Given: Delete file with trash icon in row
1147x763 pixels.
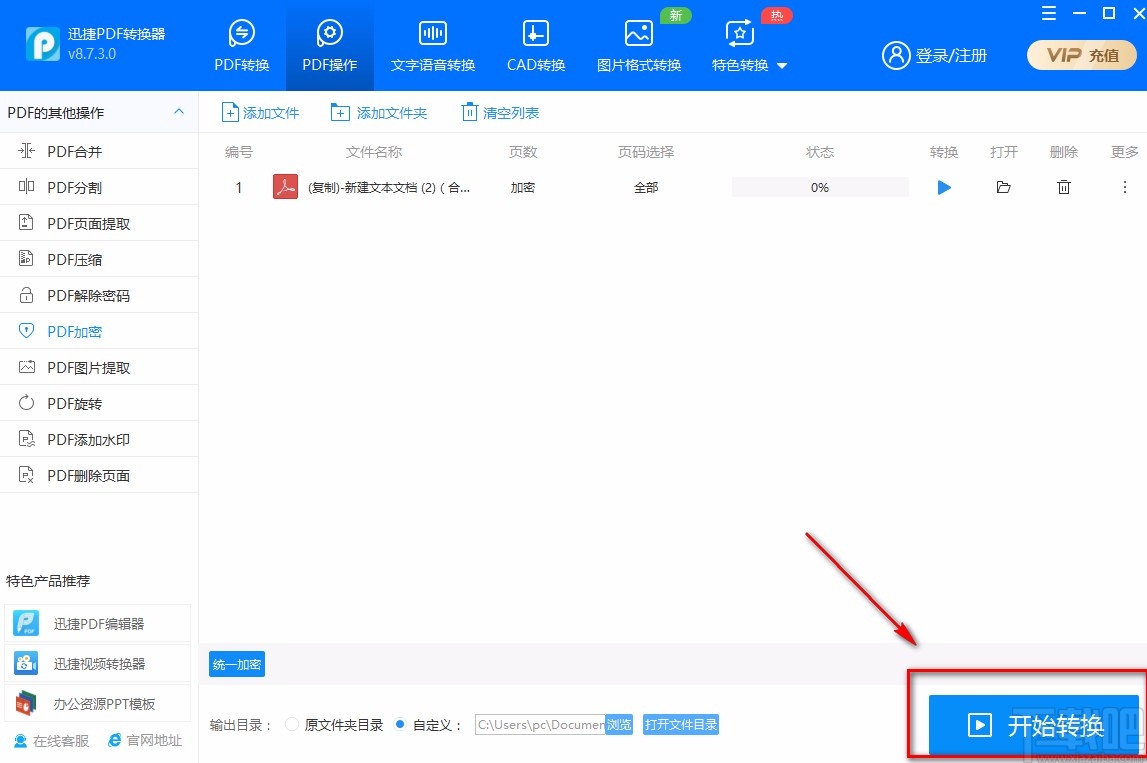Looking at the screenshot, I should point(1064,187).
